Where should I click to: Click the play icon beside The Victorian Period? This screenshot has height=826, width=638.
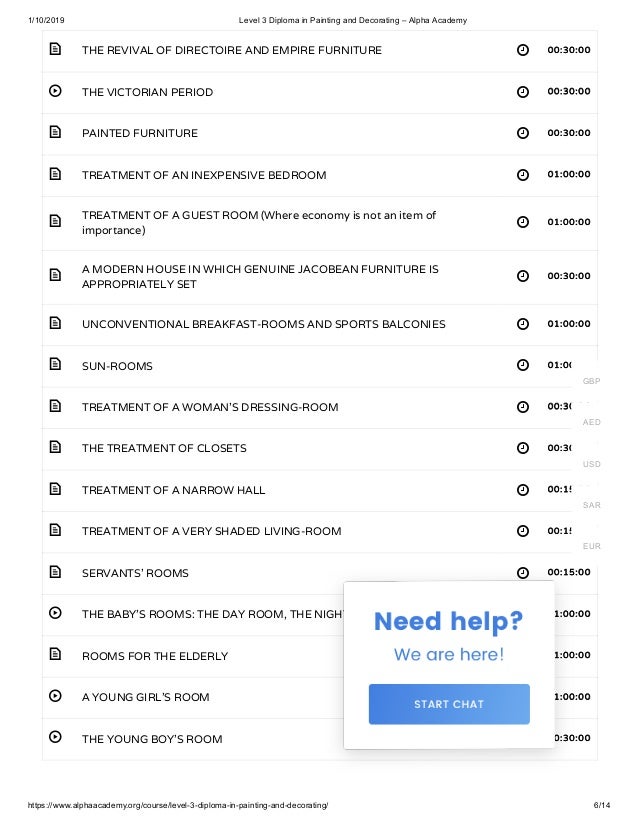coord(55,91)
